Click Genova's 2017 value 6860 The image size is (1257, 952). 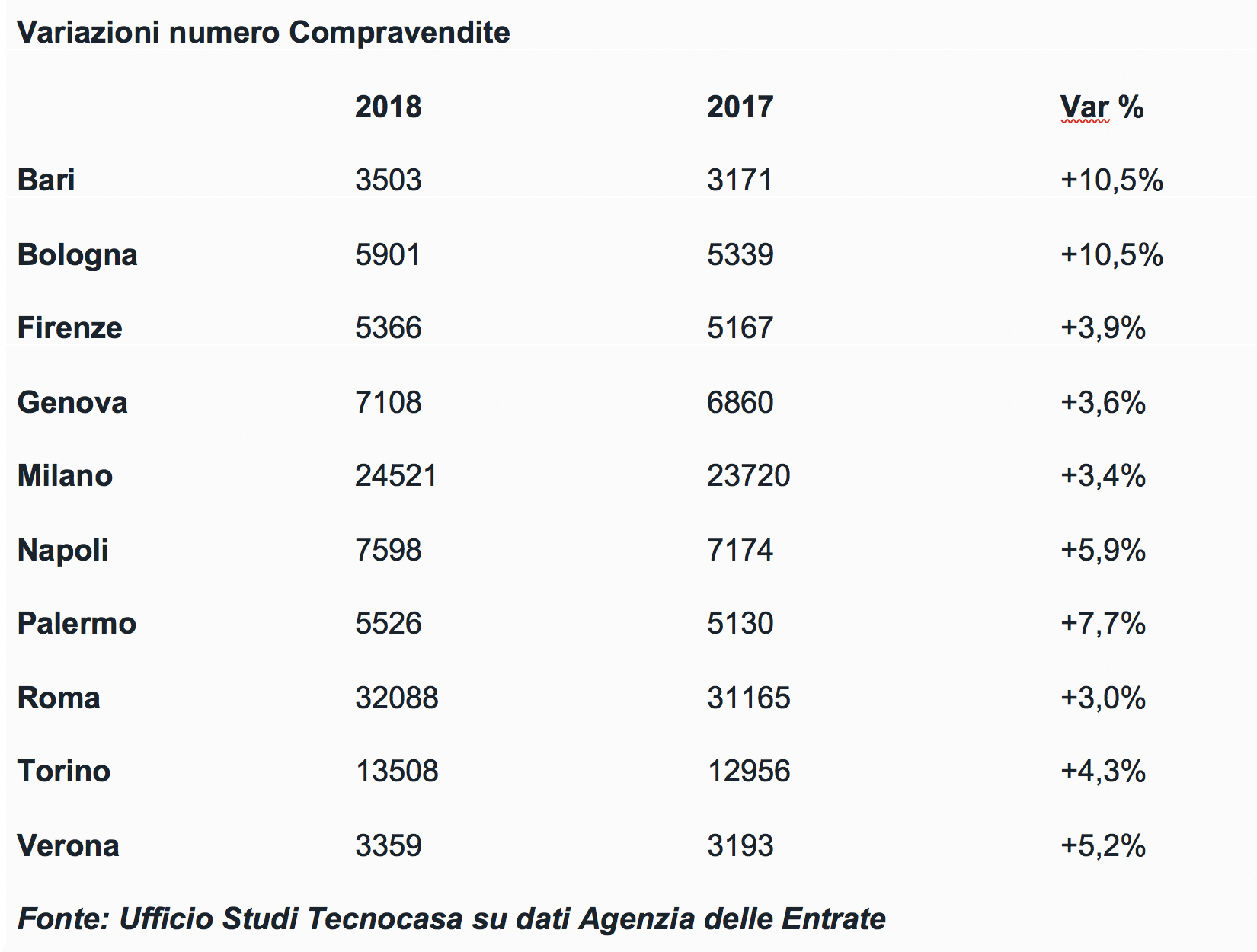(x=740, y=402)
